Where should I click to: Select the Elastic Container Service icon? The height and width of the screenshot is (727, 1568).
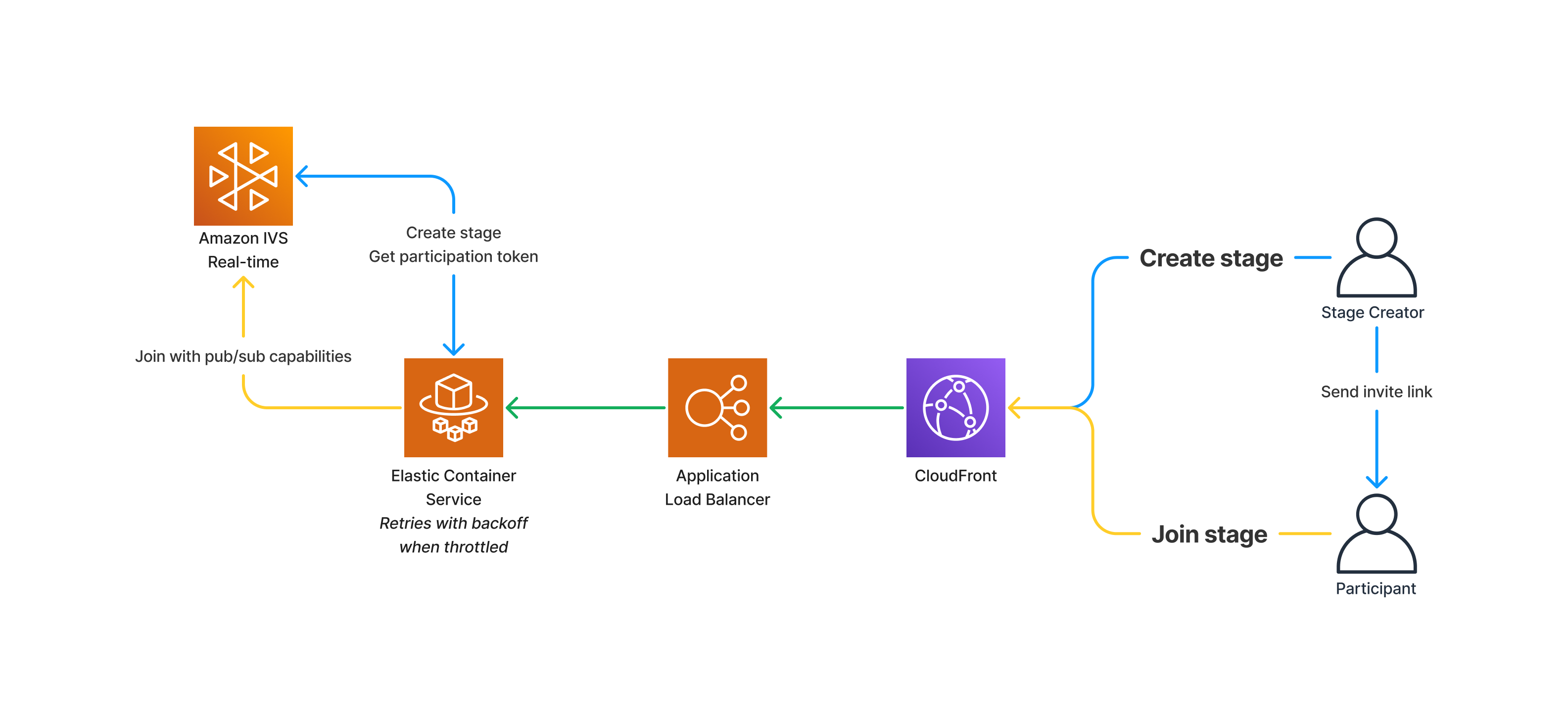454,407
